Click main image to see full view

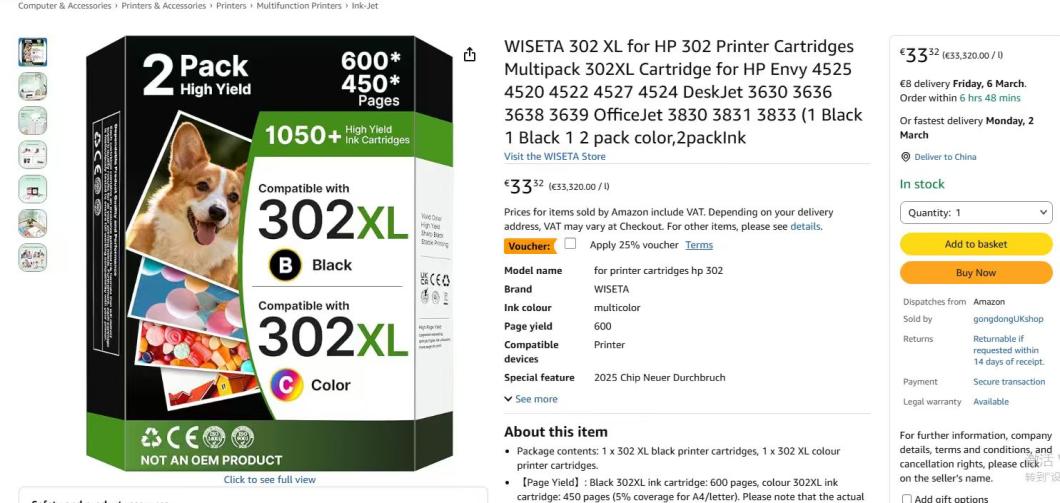[270, 479]
